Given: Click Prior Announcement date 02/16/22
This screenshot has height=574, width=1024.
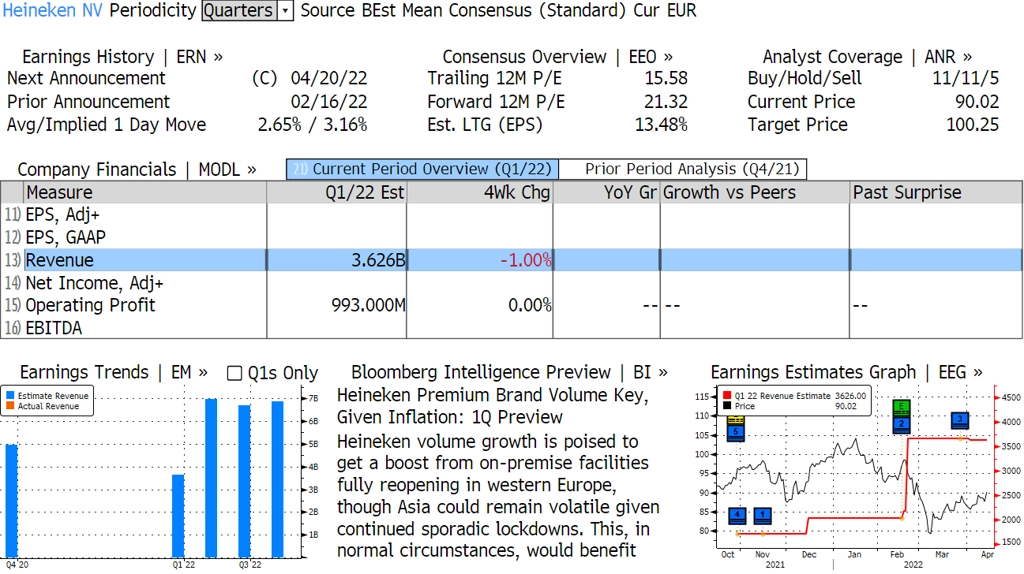Looking at the screenshot, I should tap(328, 102).
